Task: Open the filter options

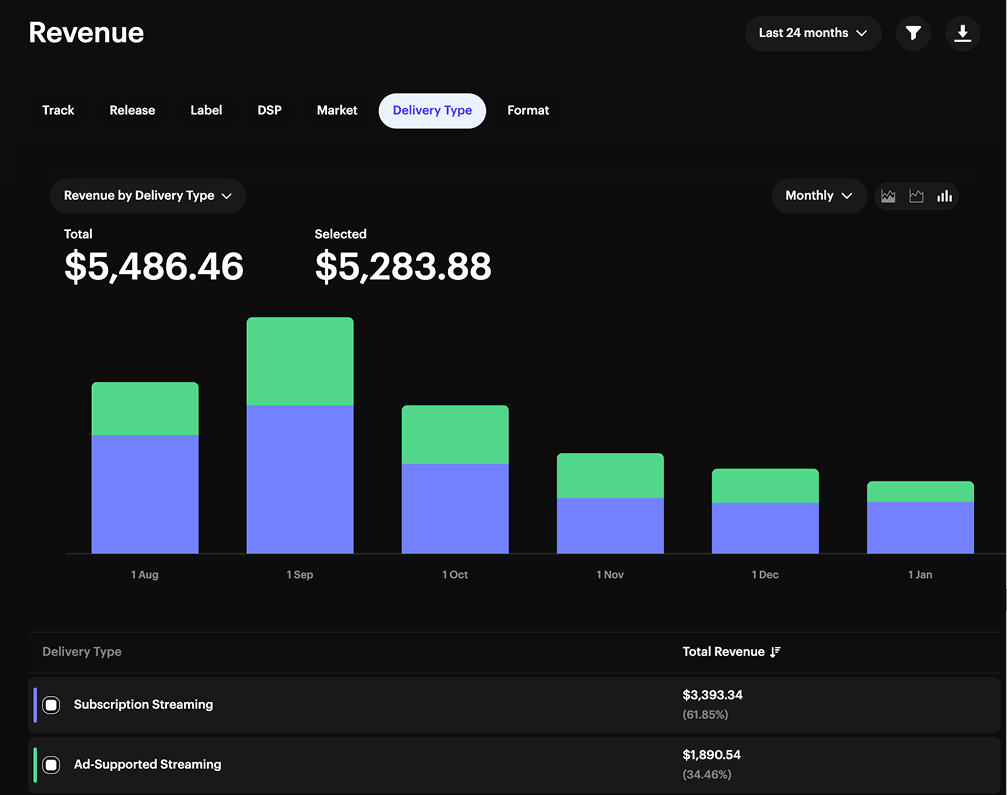Action: [913, 33]
